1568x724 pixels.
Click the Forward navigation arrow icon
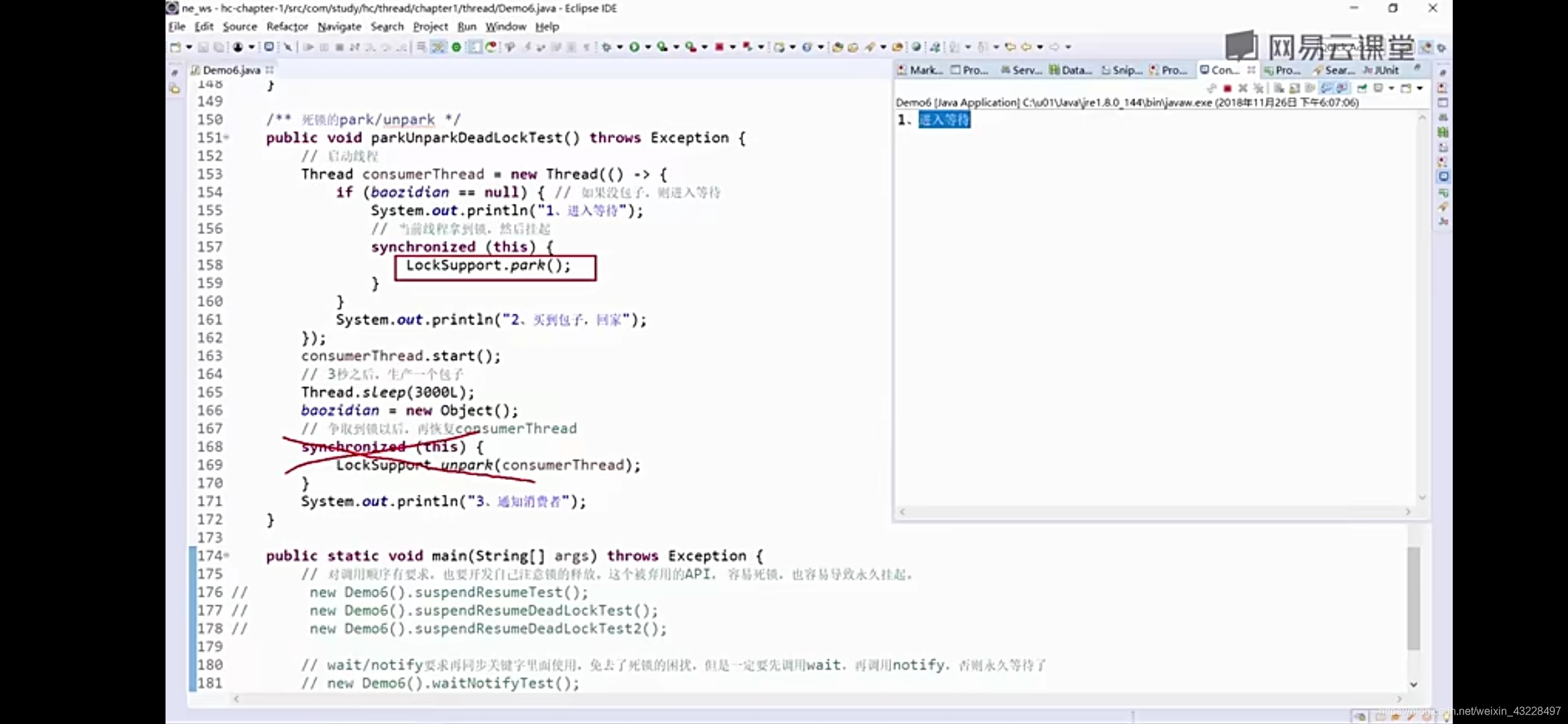click(x=1053, y=47)
